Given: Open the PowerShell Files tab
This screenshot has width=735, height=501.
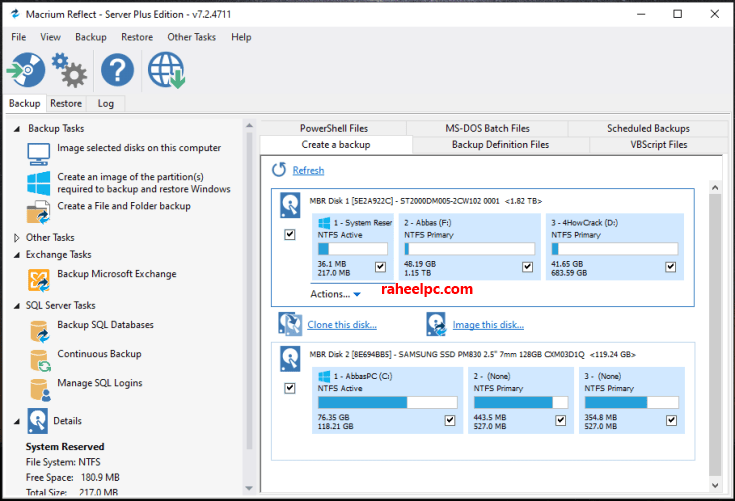Looking at the screenshot, I should [334, 128].
